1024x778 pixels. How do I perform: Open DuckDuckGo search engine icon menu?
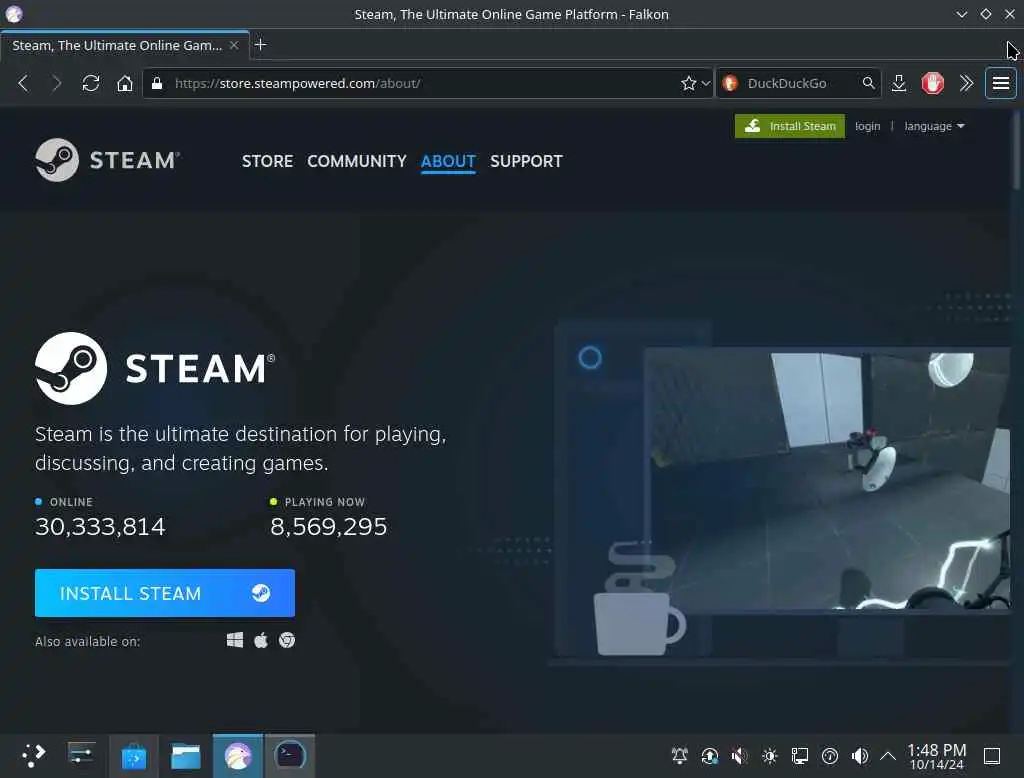click(731, 84)
